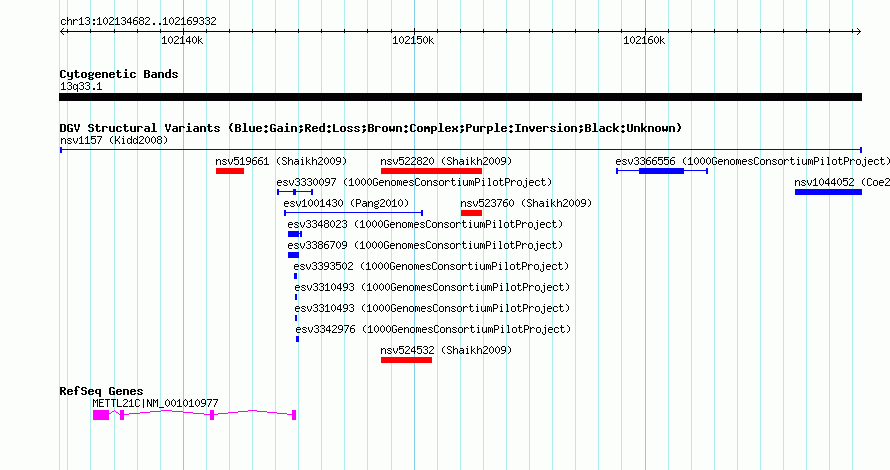
Task: Open the nsv519661 (Shaikh2009) label
Action: (x=281, y=161)
